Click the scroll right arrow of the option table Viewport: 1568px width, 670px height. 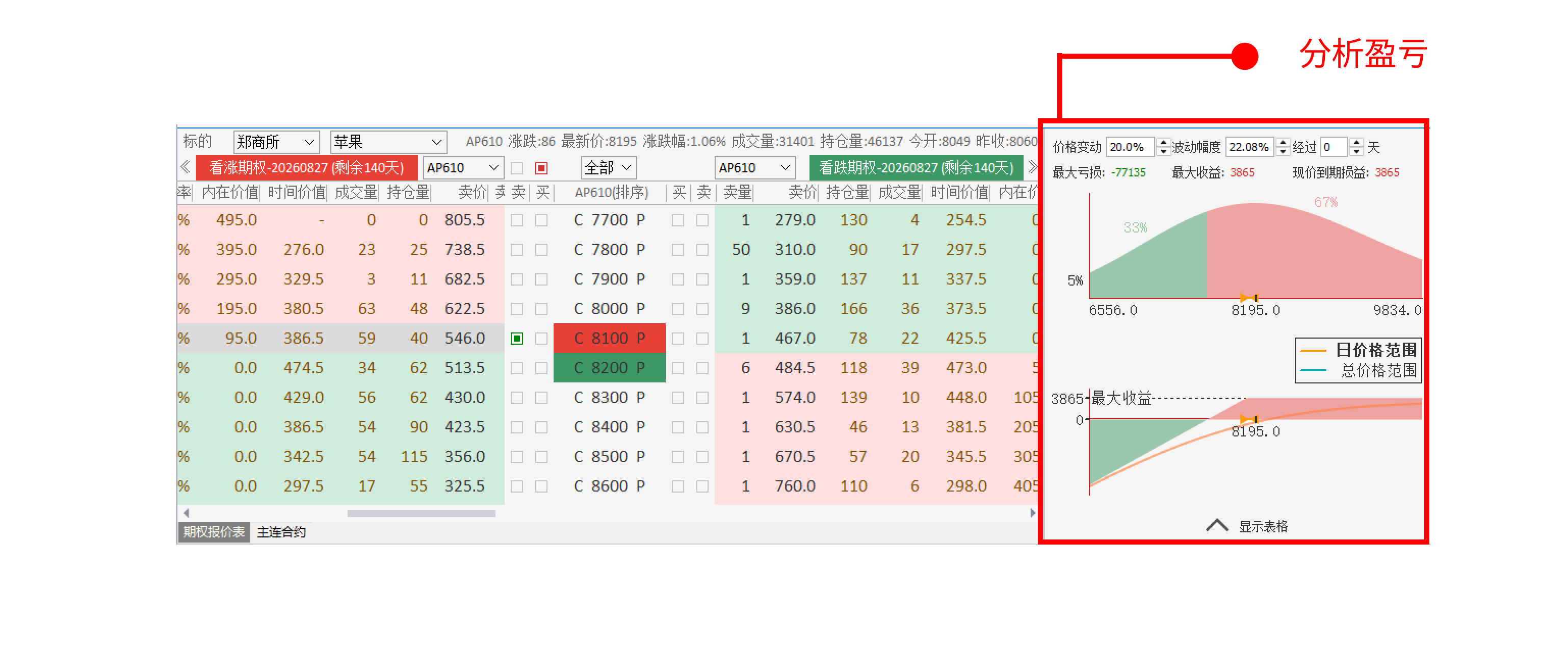[x=1032, y=513]
